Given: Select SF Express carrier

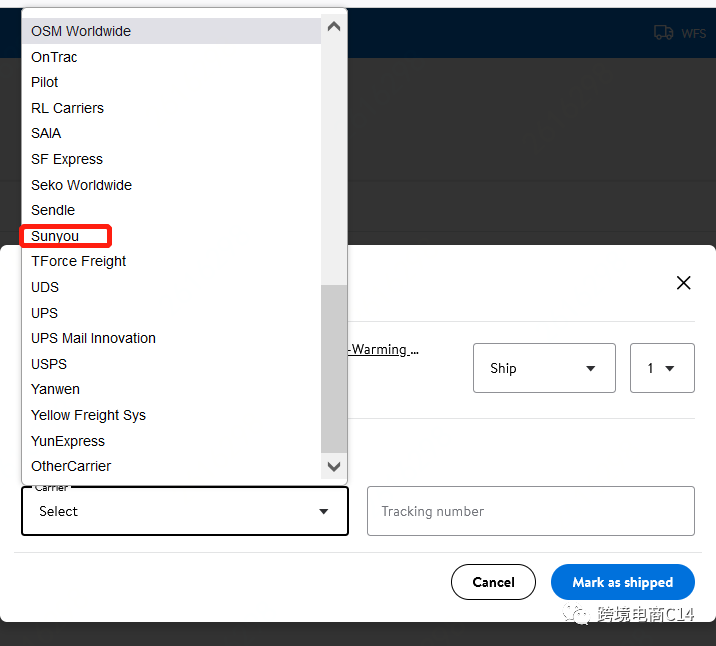Looking at the screenshot, I should tap(171, 159).
